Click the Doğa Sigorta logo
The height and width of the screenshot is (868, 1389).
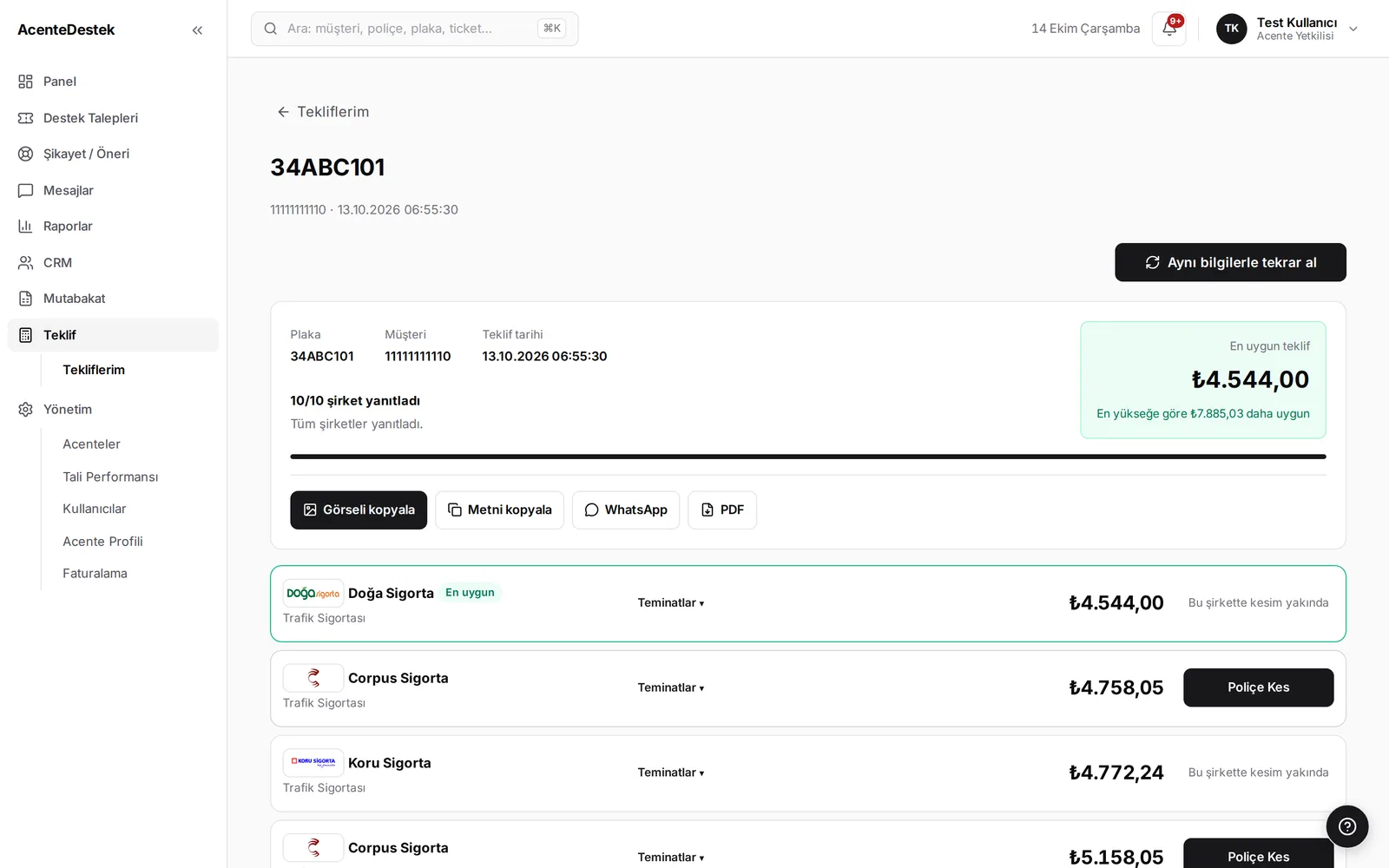(313, 593)
